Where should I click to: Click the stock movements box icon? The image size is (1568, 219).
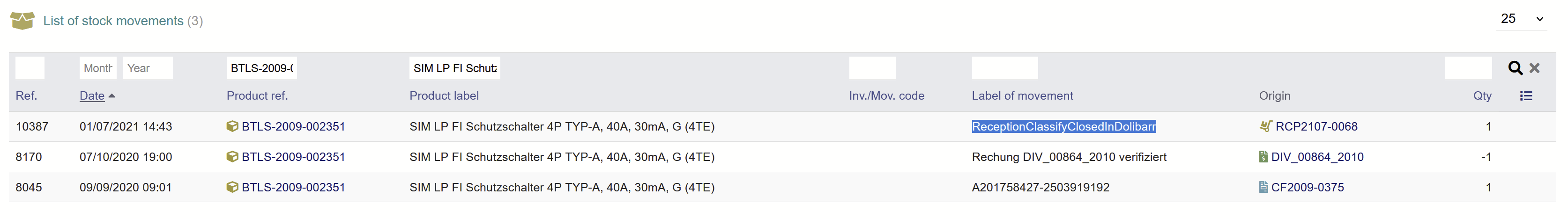(22, 21)
